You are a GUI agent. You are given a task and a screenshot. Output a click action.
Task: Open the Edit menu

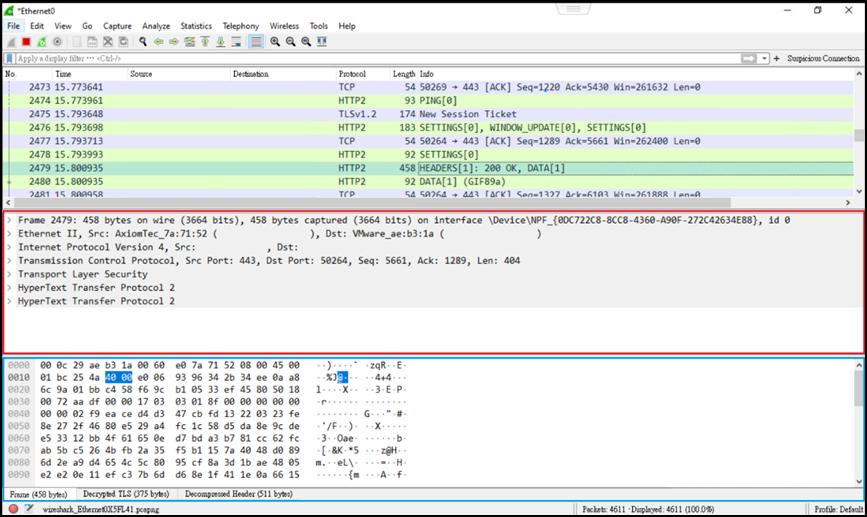pos(37,26)
